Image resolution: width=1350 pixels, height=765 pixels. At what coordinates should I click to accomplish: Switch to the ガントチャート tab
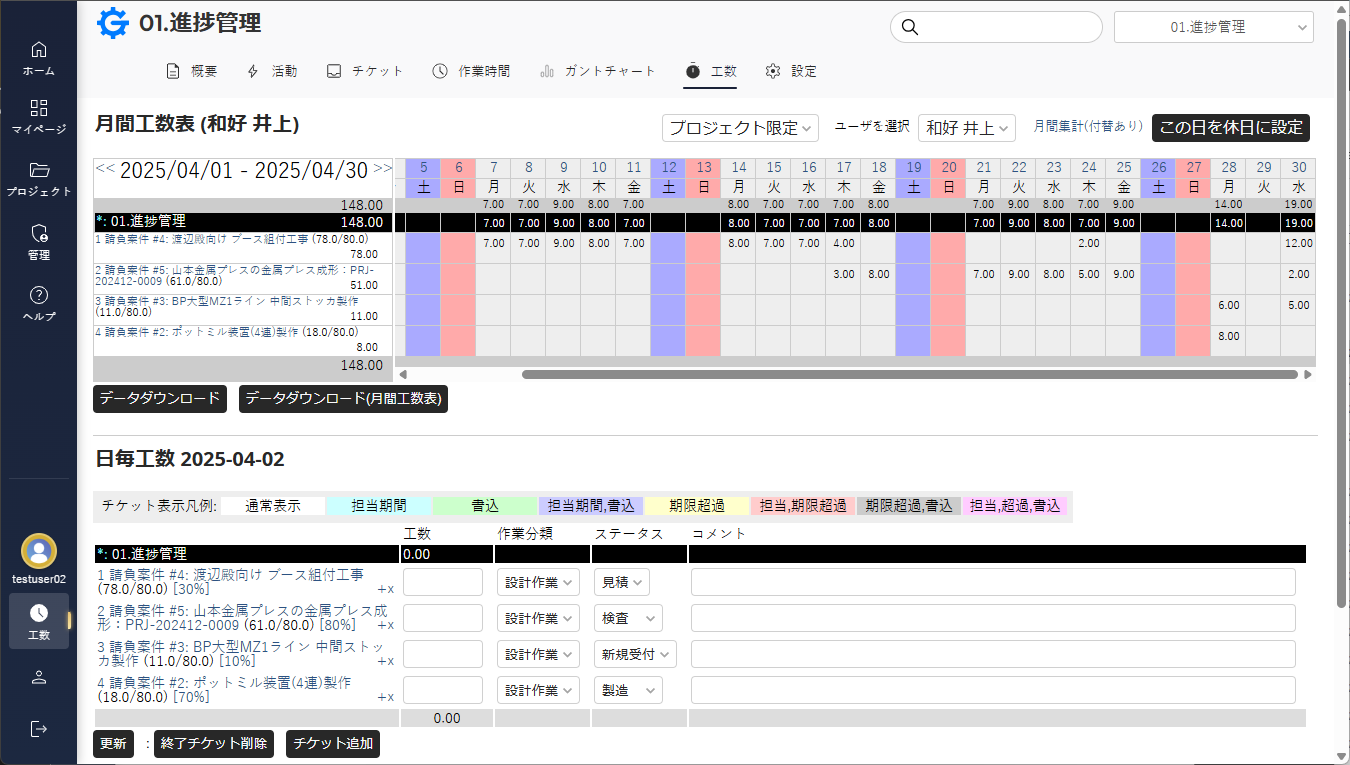tap(598, 71)
